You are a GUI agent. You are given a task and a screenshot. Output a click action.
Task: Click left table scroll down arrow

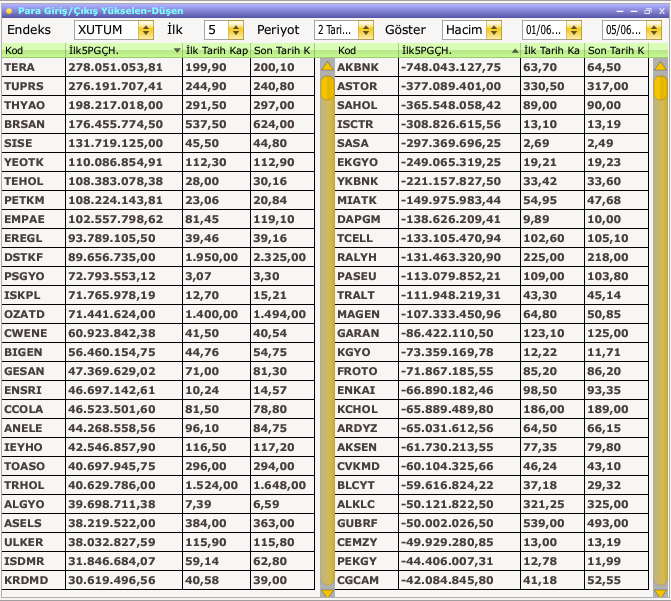click(327, 593)
